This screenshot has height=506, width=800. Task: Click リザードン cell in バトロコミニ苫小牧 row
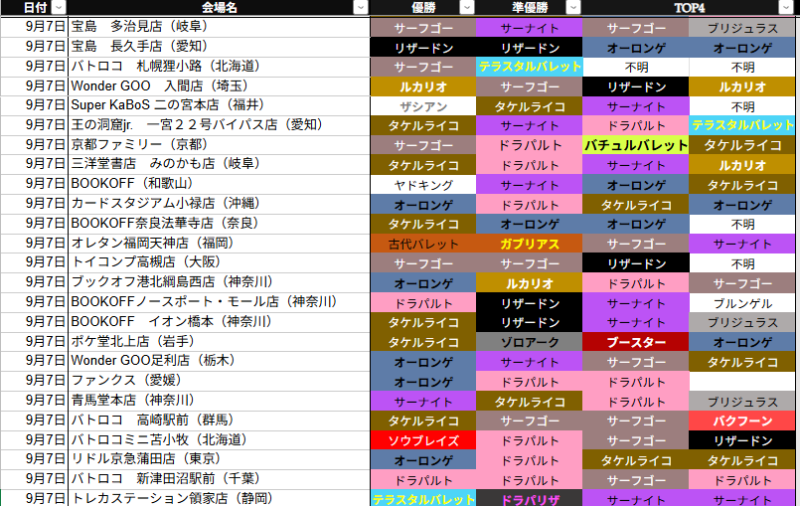click(x=742, y=440)
